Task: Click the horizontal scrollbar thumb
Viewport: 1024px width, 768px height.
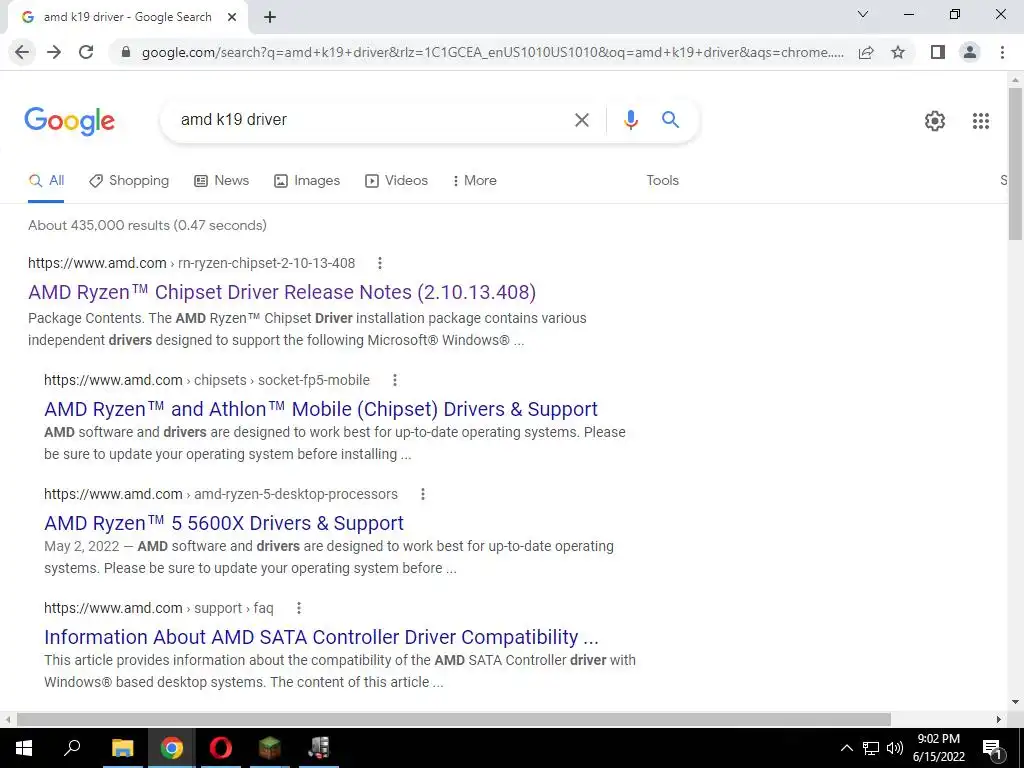Action: click(454, 719)
